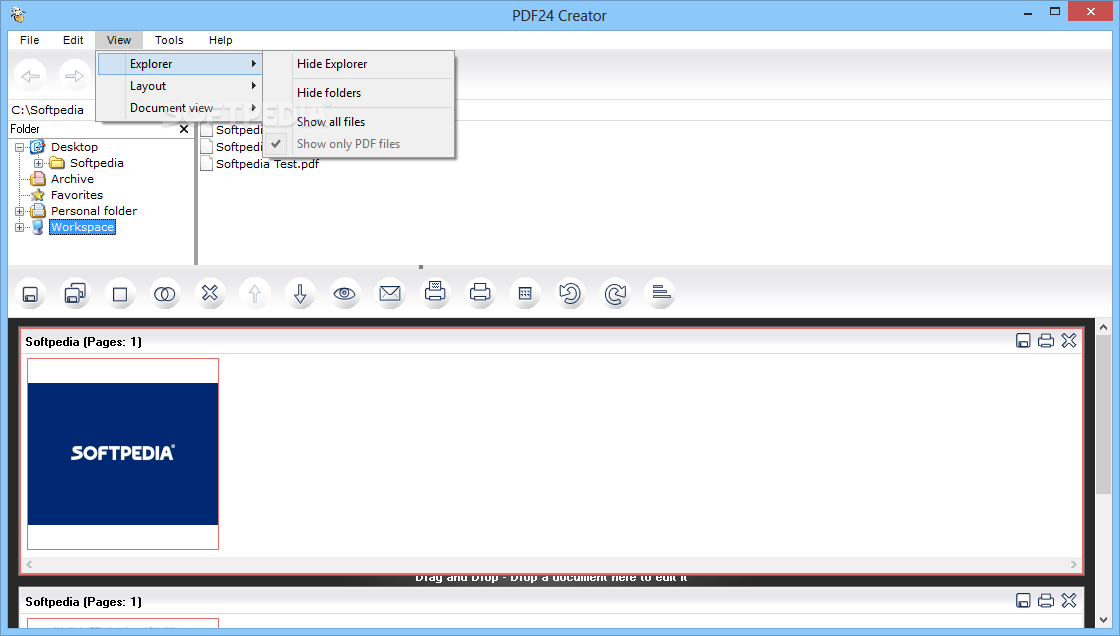Open the File menu

[29, 40]
